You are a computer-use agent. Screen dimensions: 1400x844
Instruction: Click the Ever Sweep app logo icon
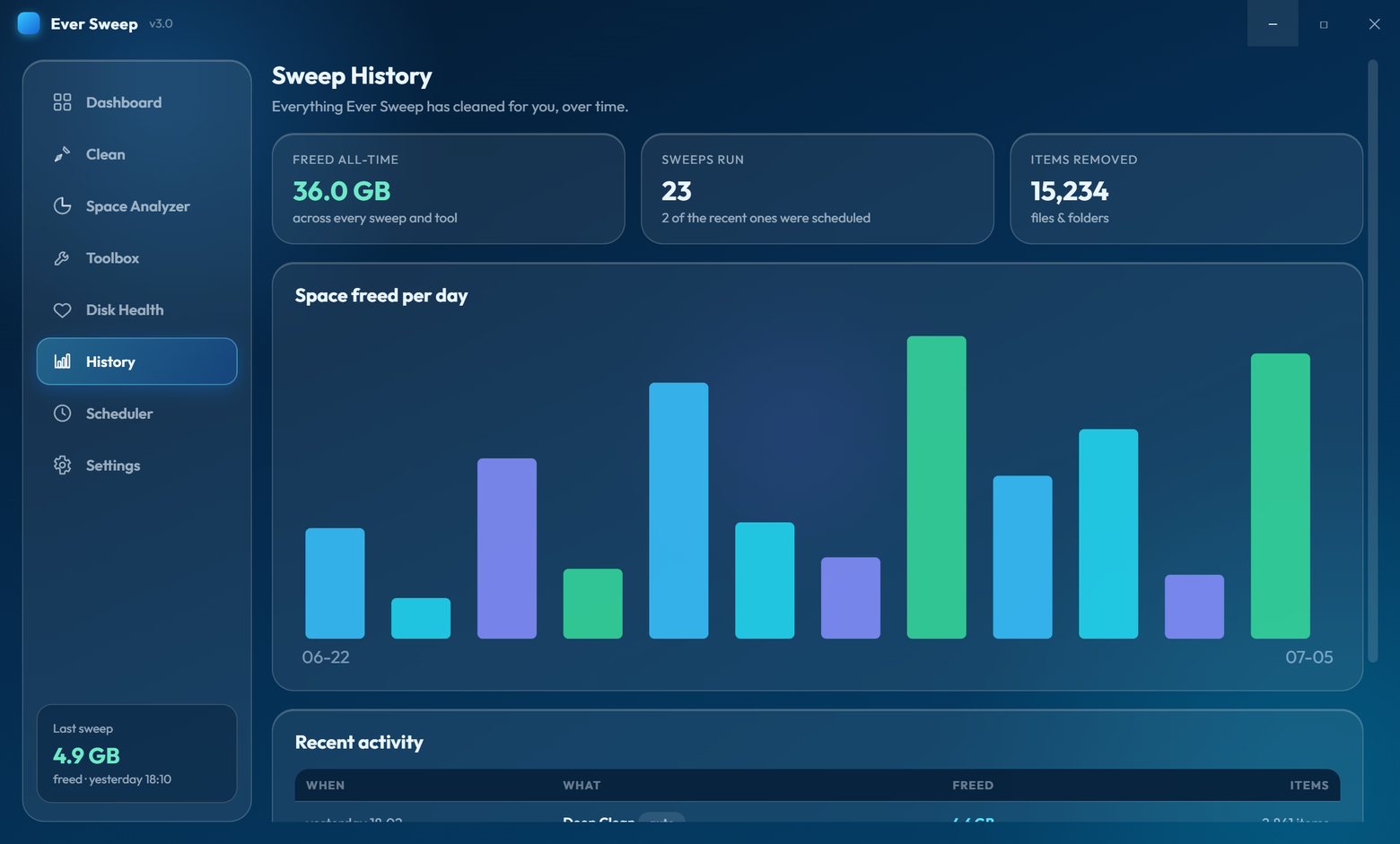point(29,23)
